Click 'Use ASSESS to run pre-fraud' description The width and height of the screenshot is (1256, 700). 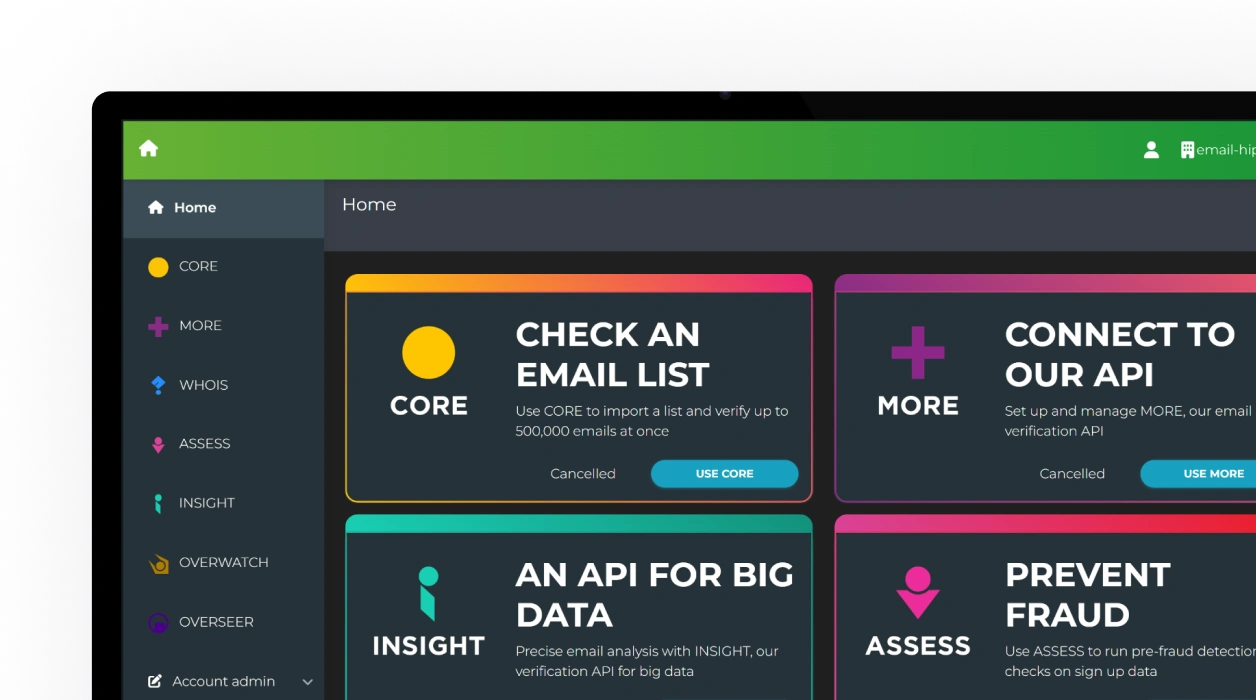(1130, 661)
